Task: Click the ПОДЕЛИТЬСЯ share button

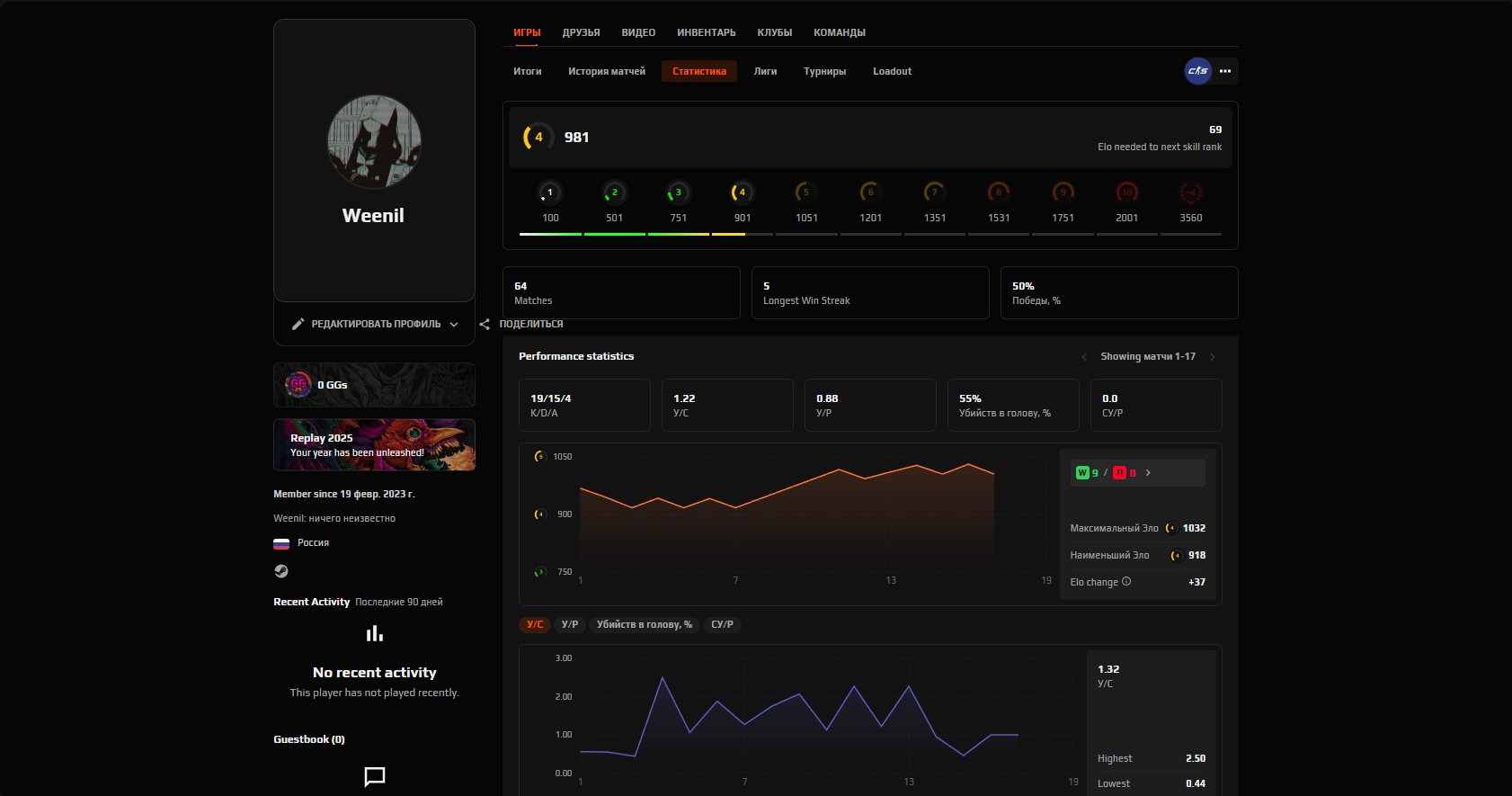Action: 531,324
